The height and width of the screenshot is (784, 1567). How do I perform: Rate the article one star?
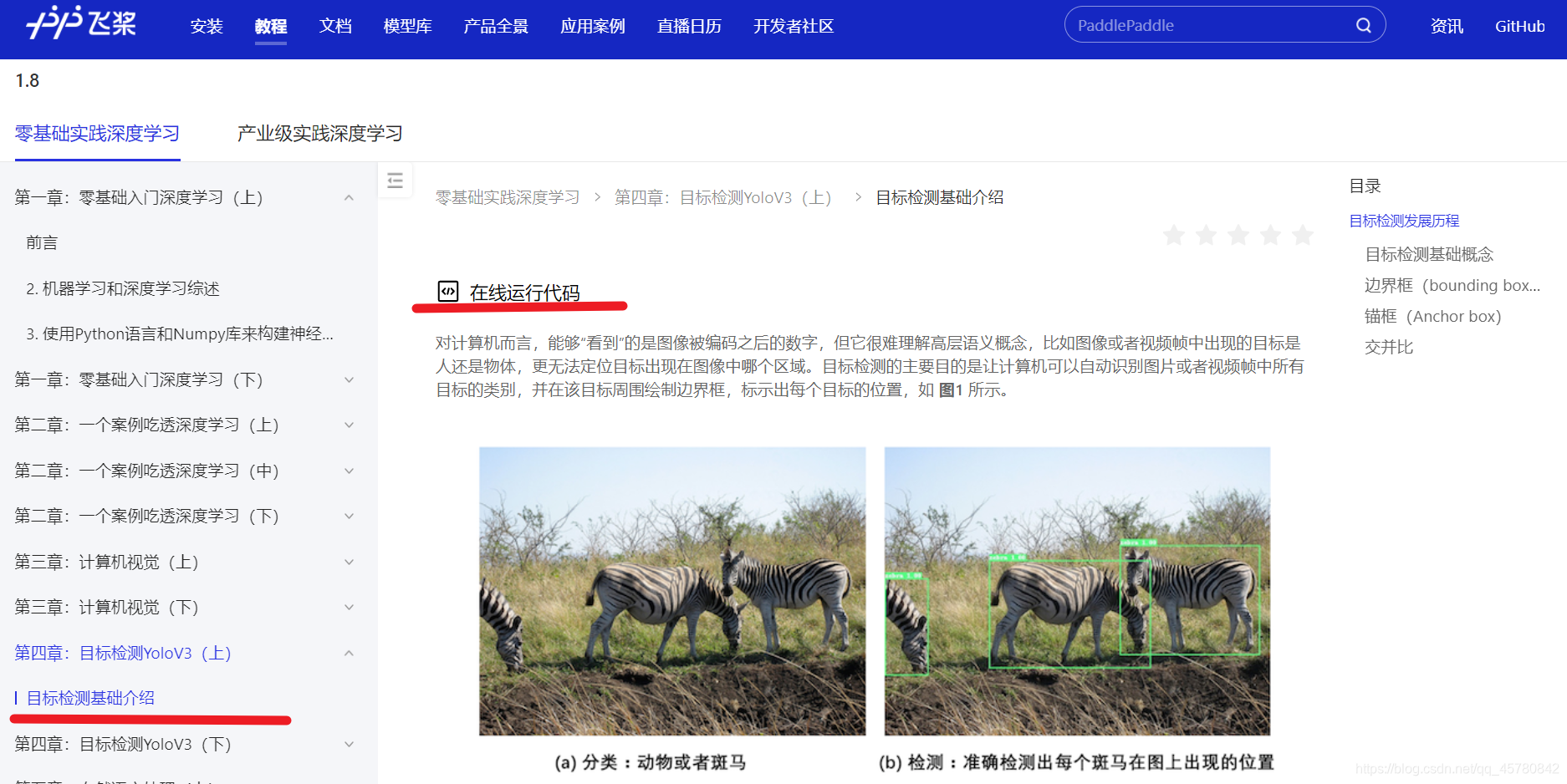(1174, 235)
